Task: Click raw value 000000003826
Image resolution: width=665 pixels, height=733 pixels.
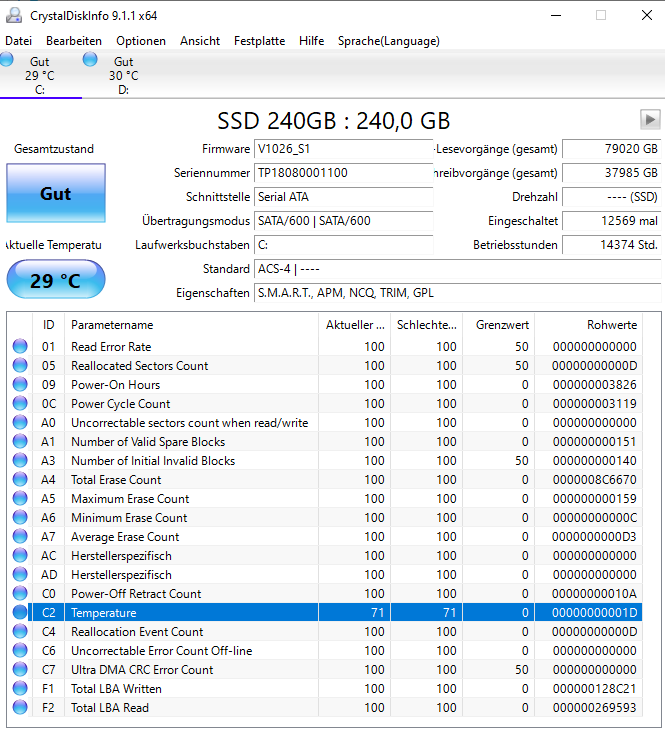Action: [x=594, y=384]
